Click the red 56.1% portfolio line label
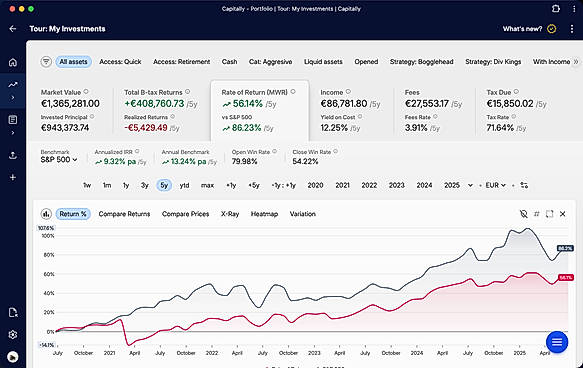The height and width of the screenshot is (368, 583). coord(566,278)
